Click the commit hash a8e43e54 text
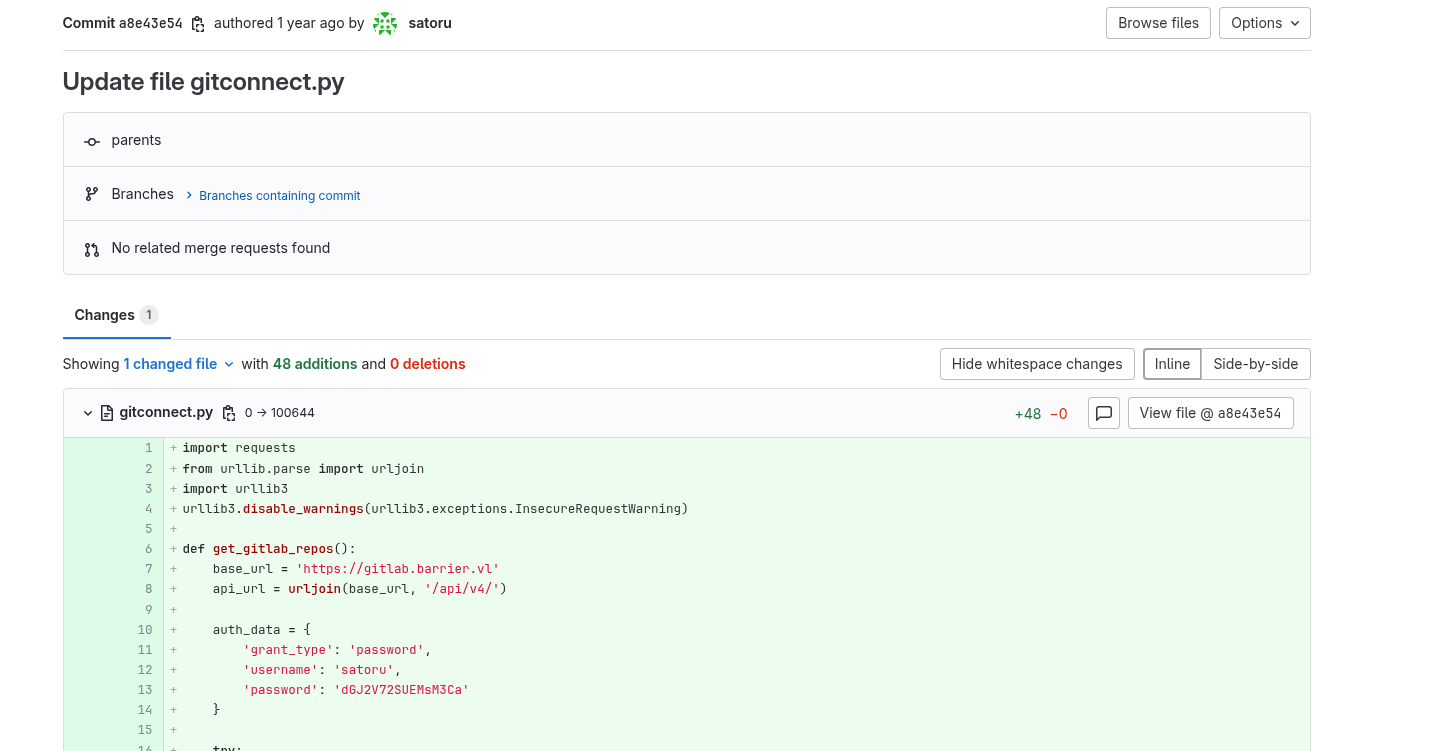Screen dimensions: 1451x751 pyautogui.click(x=151, y=23)
